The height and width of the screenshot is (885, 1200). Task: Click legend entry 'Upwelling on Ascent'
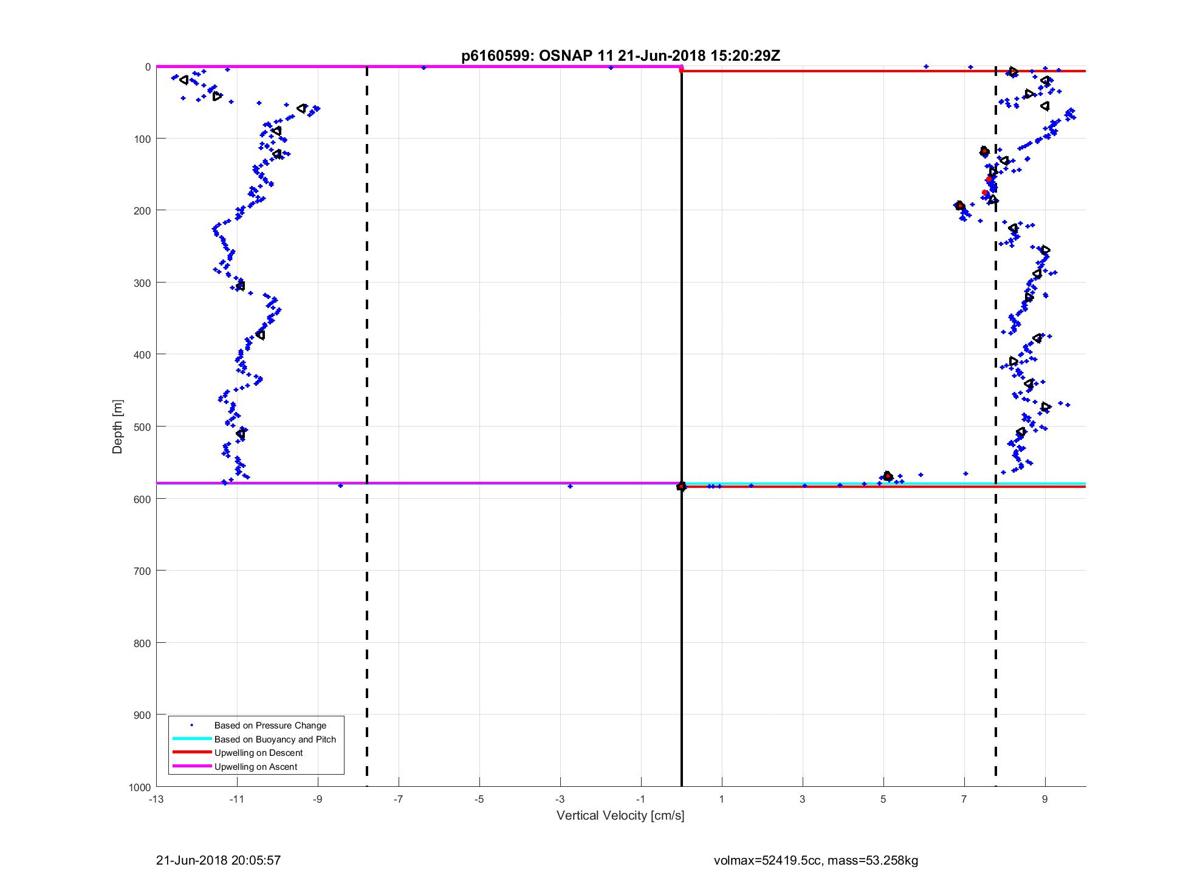coord(255,767)
